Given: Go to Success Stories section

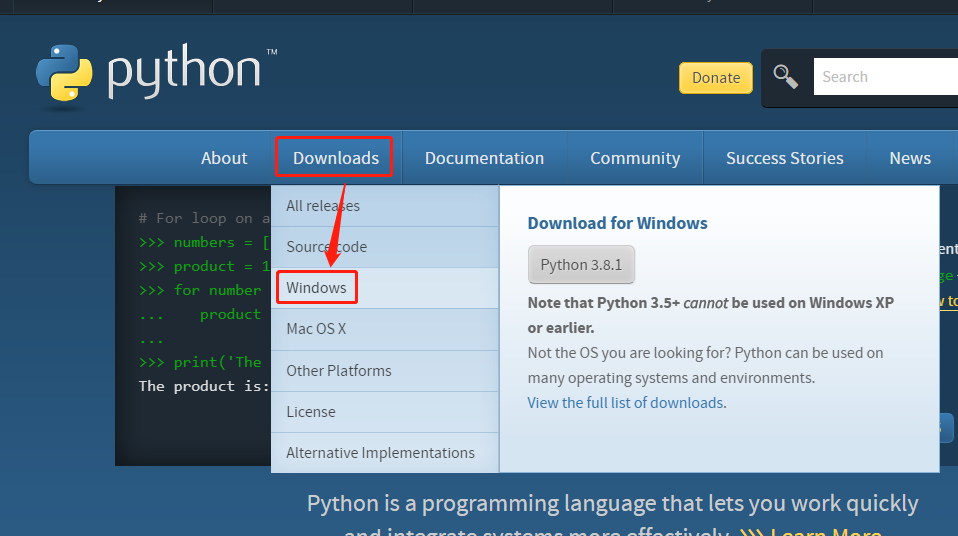Looking at the screenshot, I should [x=784, y=158].
